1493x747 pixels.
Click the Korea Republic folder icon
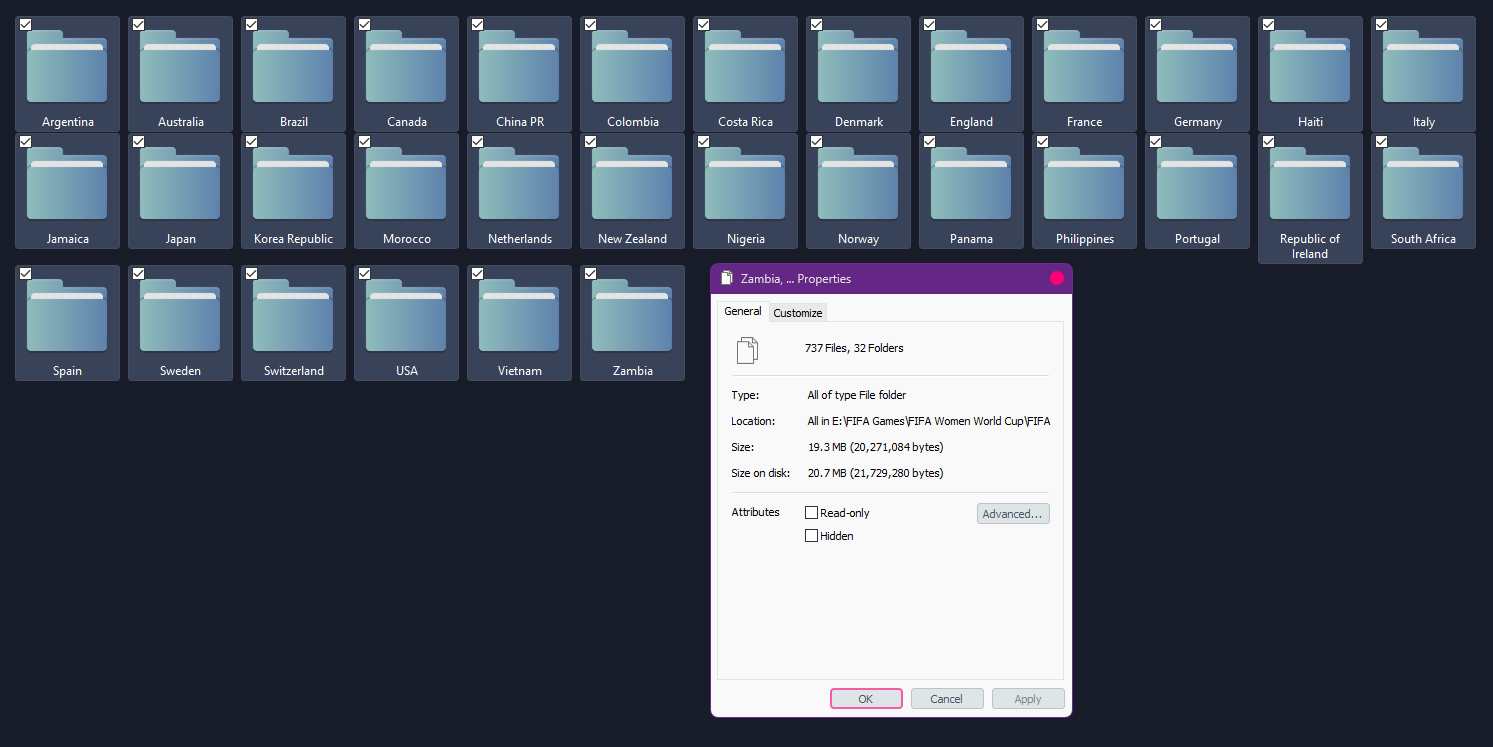click(x=293, y=184)
